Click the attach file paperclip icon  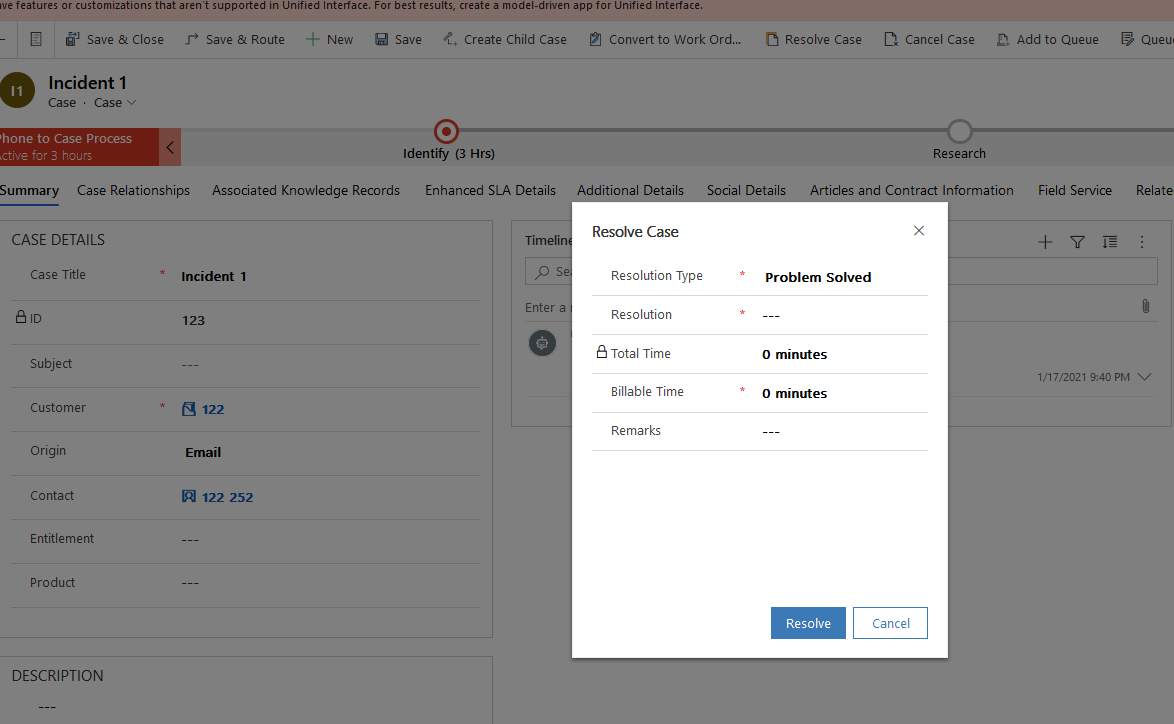click(x=1146, y=306)
